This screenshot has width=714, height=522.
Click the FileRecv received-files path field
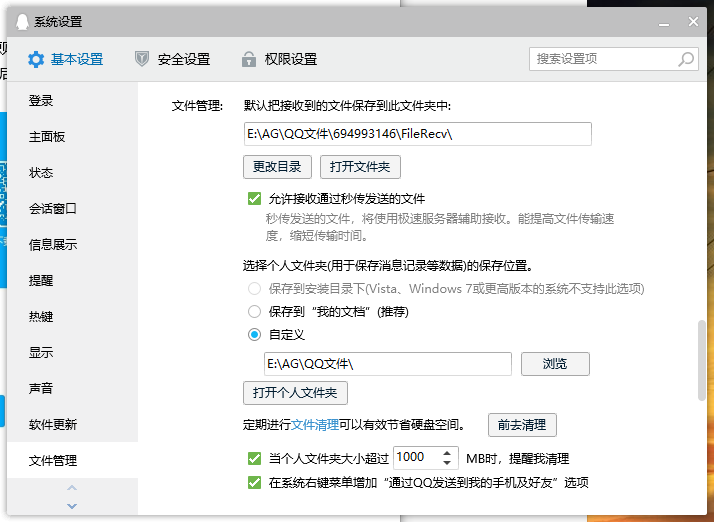tap(418, 134)
